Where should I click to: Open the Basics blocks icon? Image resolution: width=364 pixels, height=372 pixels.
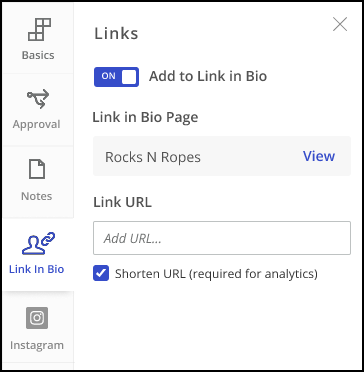pyautogui.click(x=40, y=29)
